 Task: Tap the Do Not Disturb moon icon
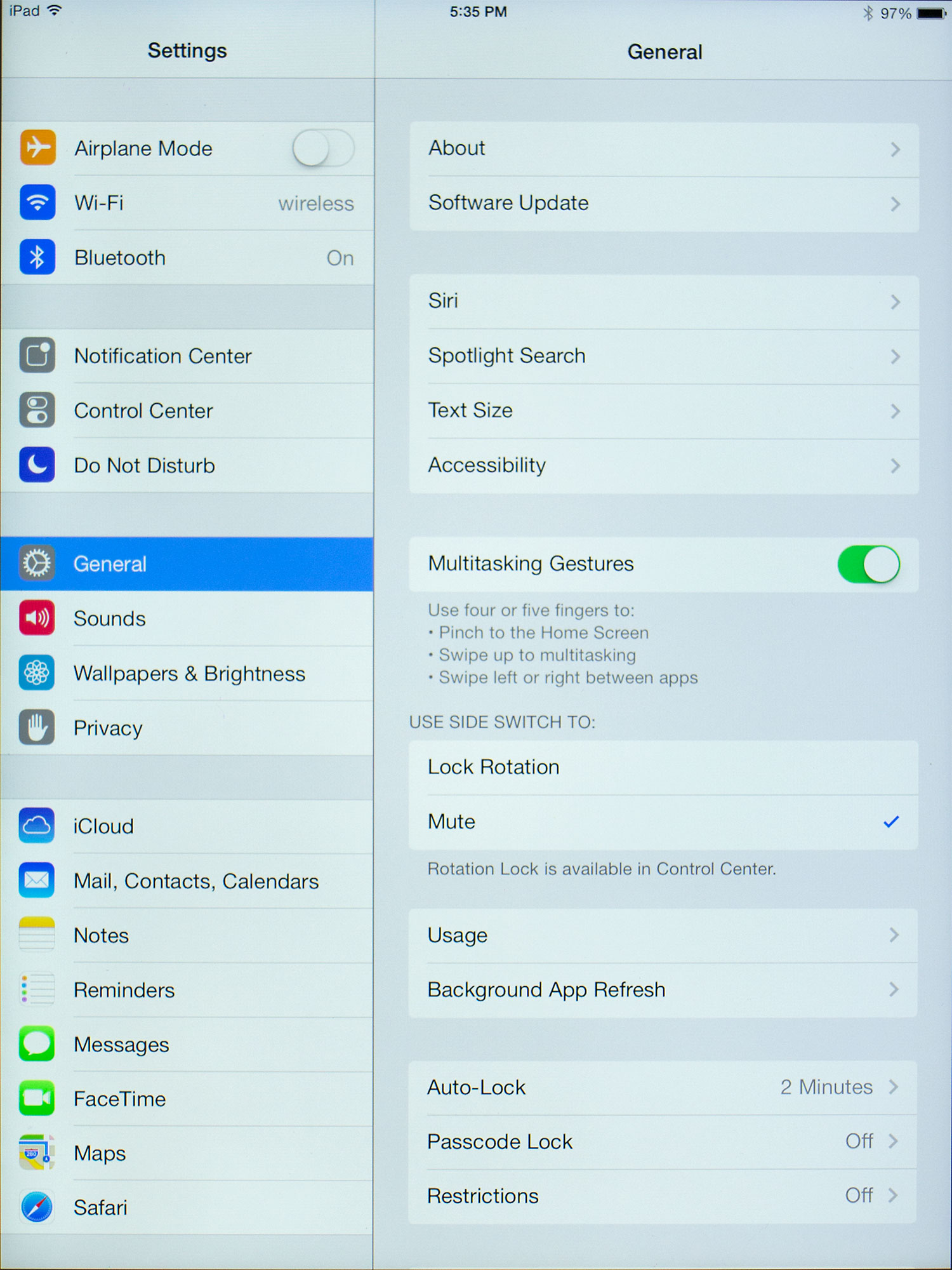[x=37, y=465]
